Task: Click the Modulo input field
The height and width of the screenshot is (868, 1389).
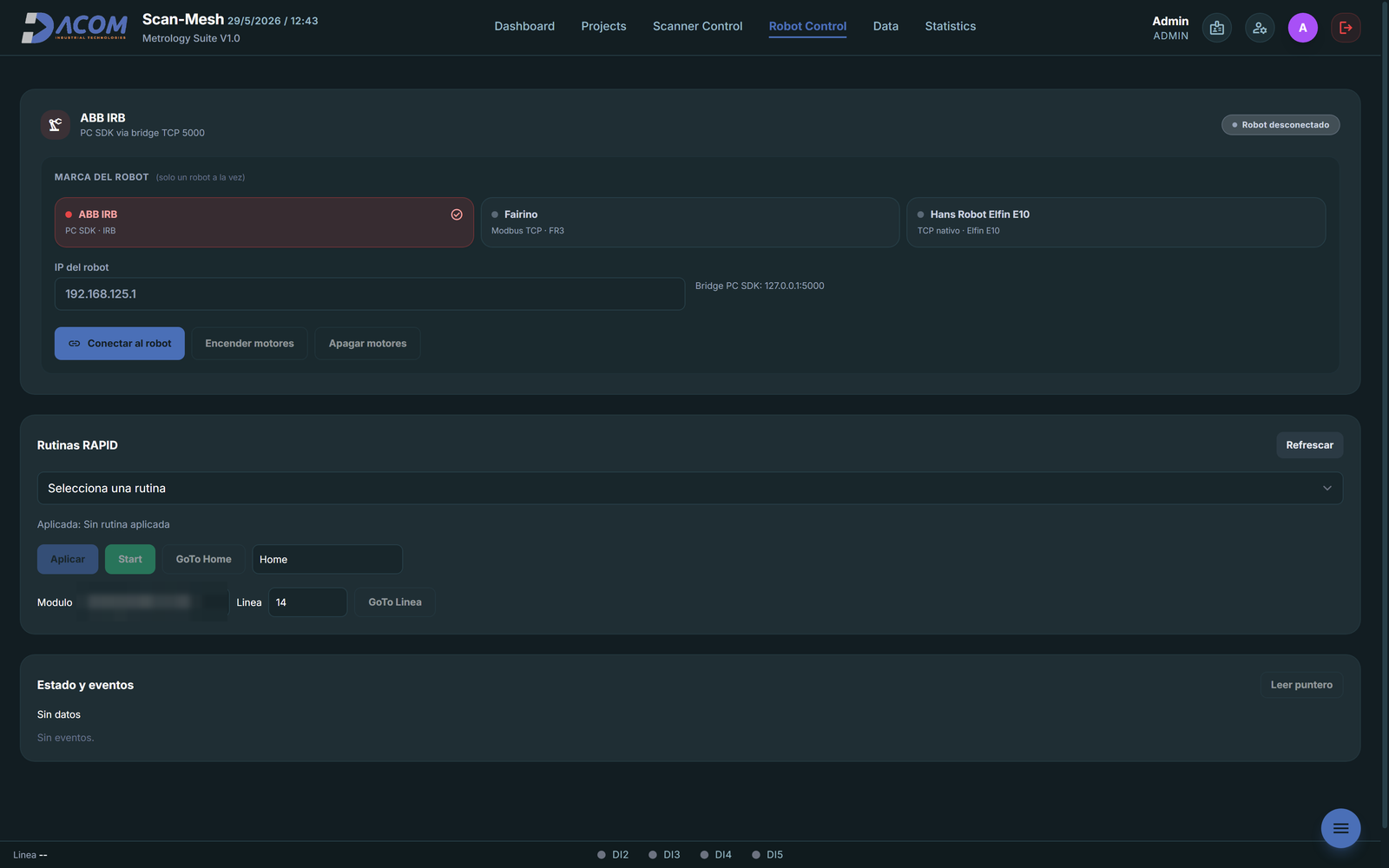Action: 154,602
